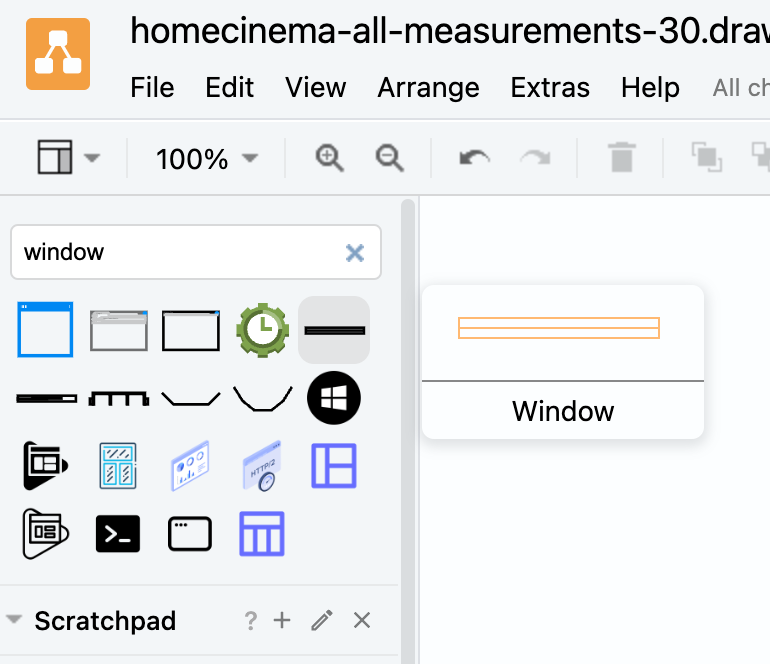The height and width of the screenshot is (664, 770).
Task: Edit the Scratchpad using pencil icon
Action: [x=321, y=621]
